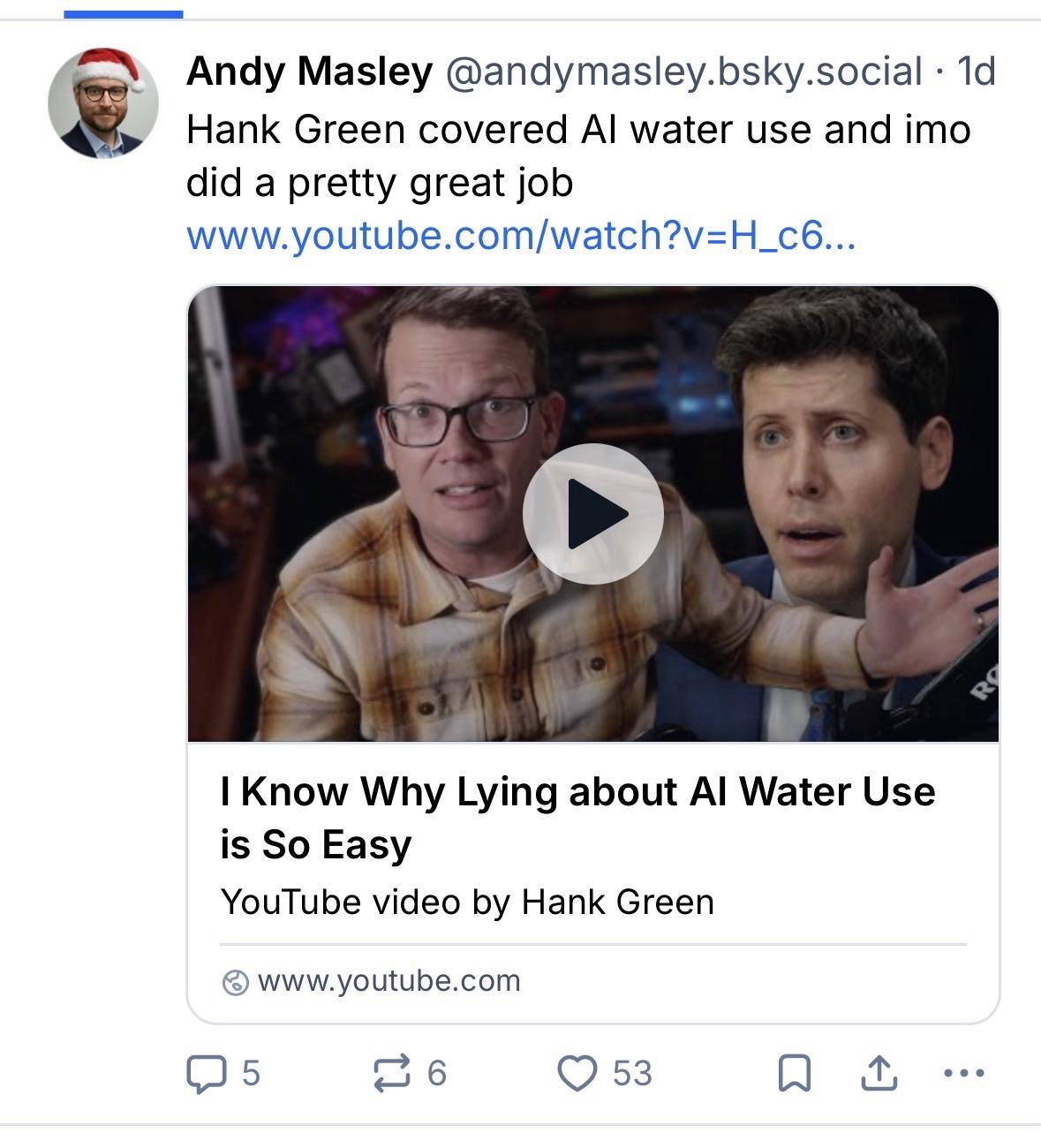Play the Hank Green video

coord(592,513)
